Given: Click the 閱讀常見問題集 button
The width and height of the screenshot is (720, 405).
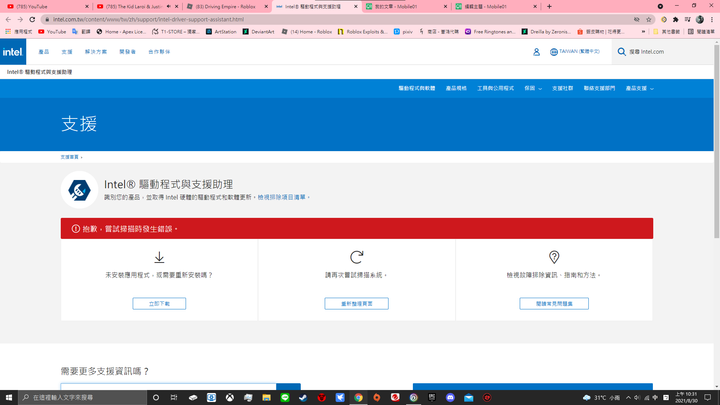Looking at the screenshot, I should coord(554,304).
